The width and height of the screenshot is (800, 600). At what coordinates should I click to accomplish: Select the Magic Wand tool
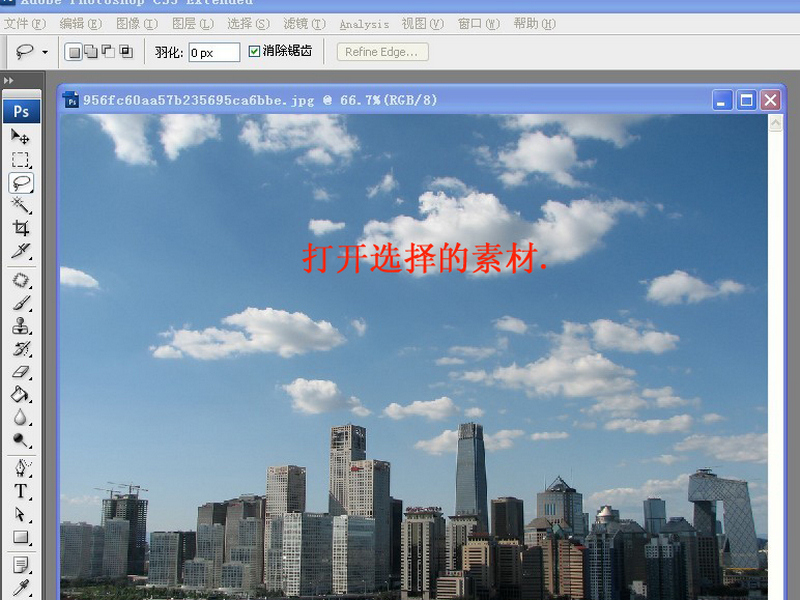coord(20,205)
